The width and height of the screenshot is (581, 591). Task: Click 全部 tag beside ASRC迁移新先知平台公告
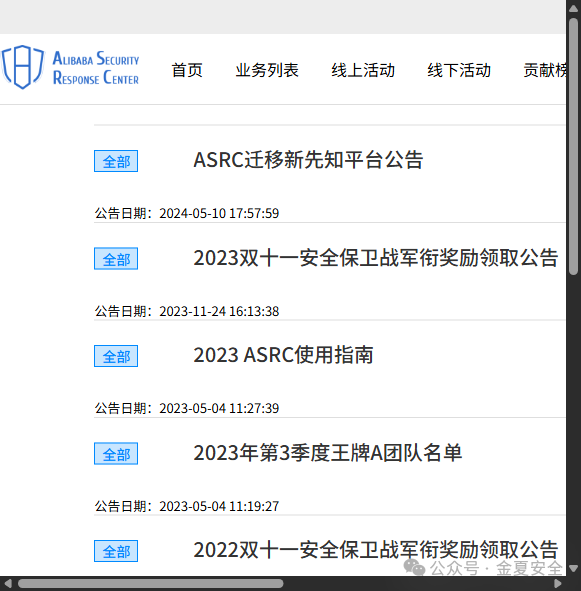[116, 161]
